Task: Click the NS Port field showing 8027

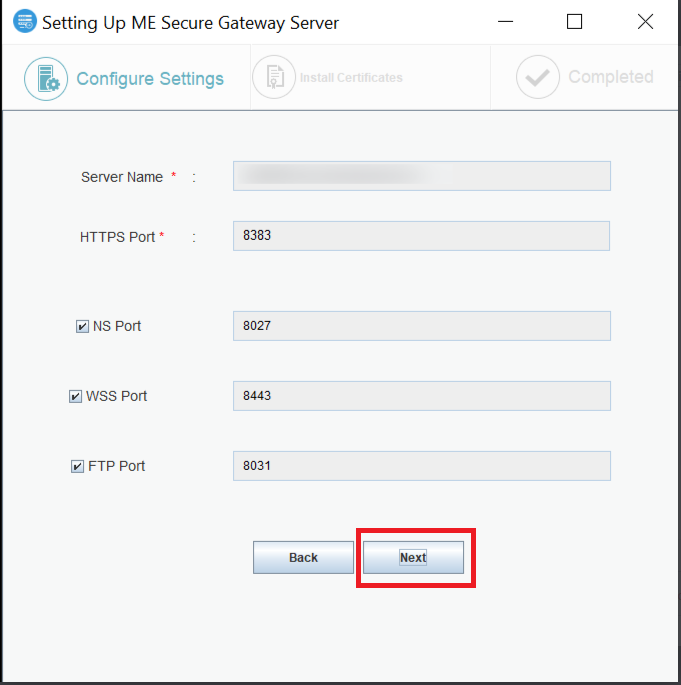Action: click(421, 326)
